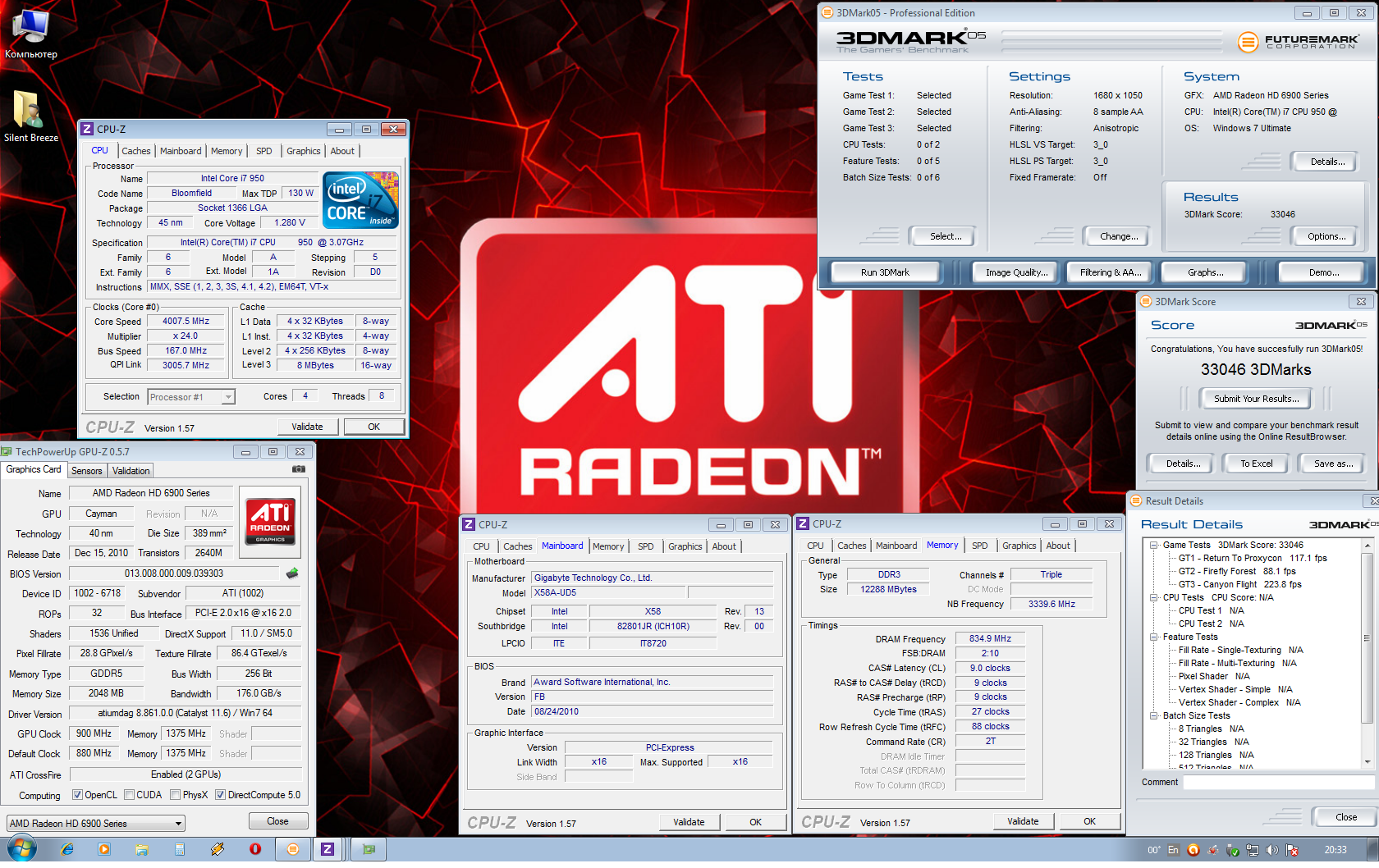This screenshot has width=1379, height=868.
Task: Open the Компьютер desktop icon
Action: pyautogui.click(x=30, y=33)
